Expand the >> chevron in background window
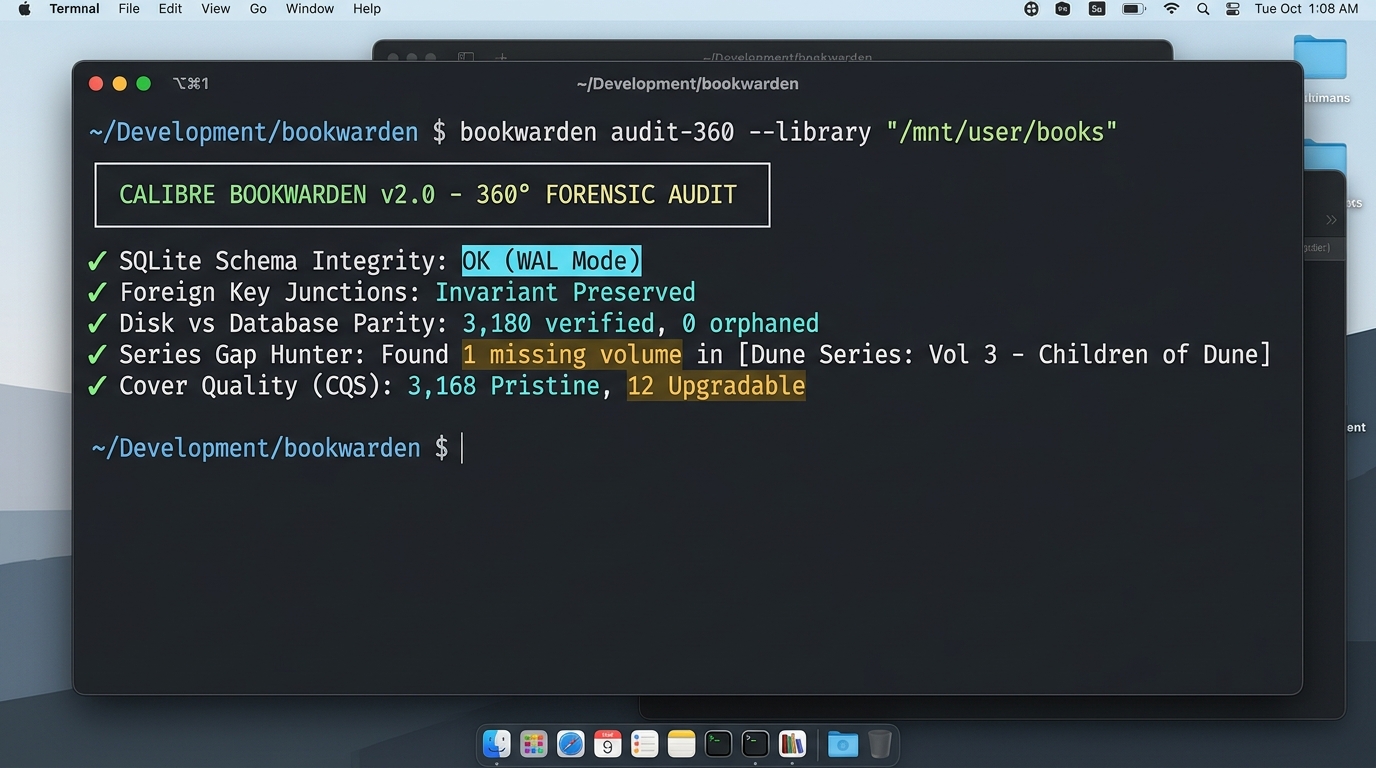 pos(1331,220)
